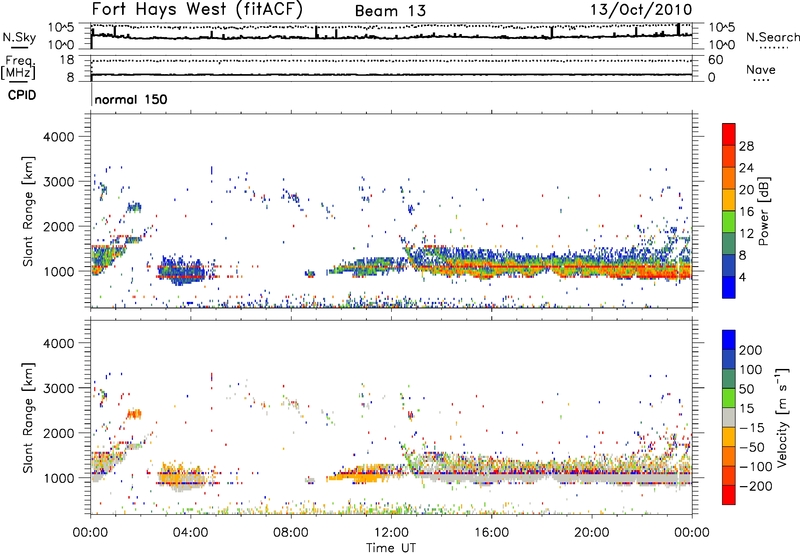Click the 'Velocity [m s-1]' colorbar label
The image size is (800, 554).
point(781,417)
